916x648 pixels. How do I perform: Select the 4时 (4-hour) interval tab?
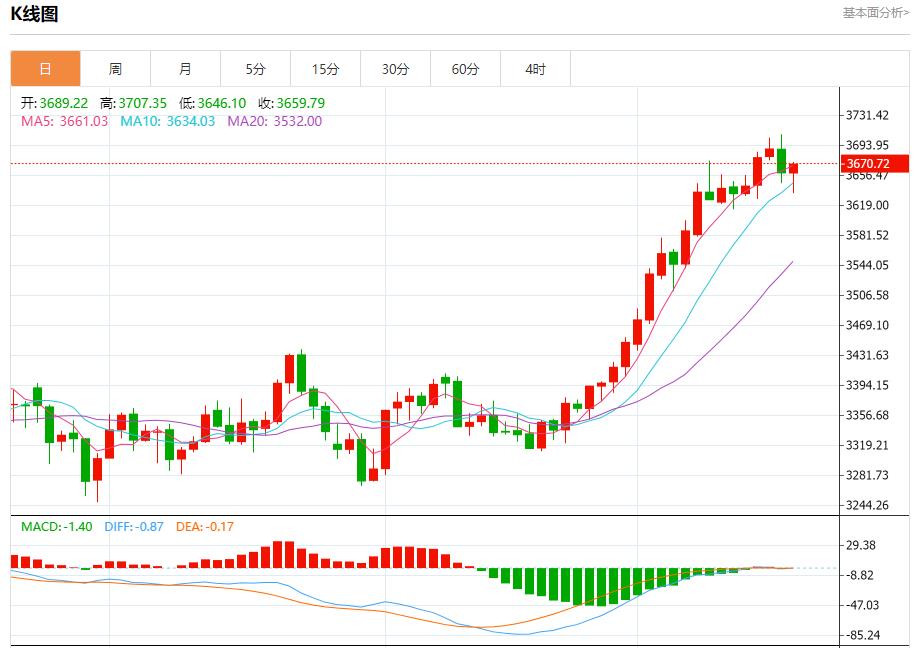pyautogui.click(x=534, y=69)
